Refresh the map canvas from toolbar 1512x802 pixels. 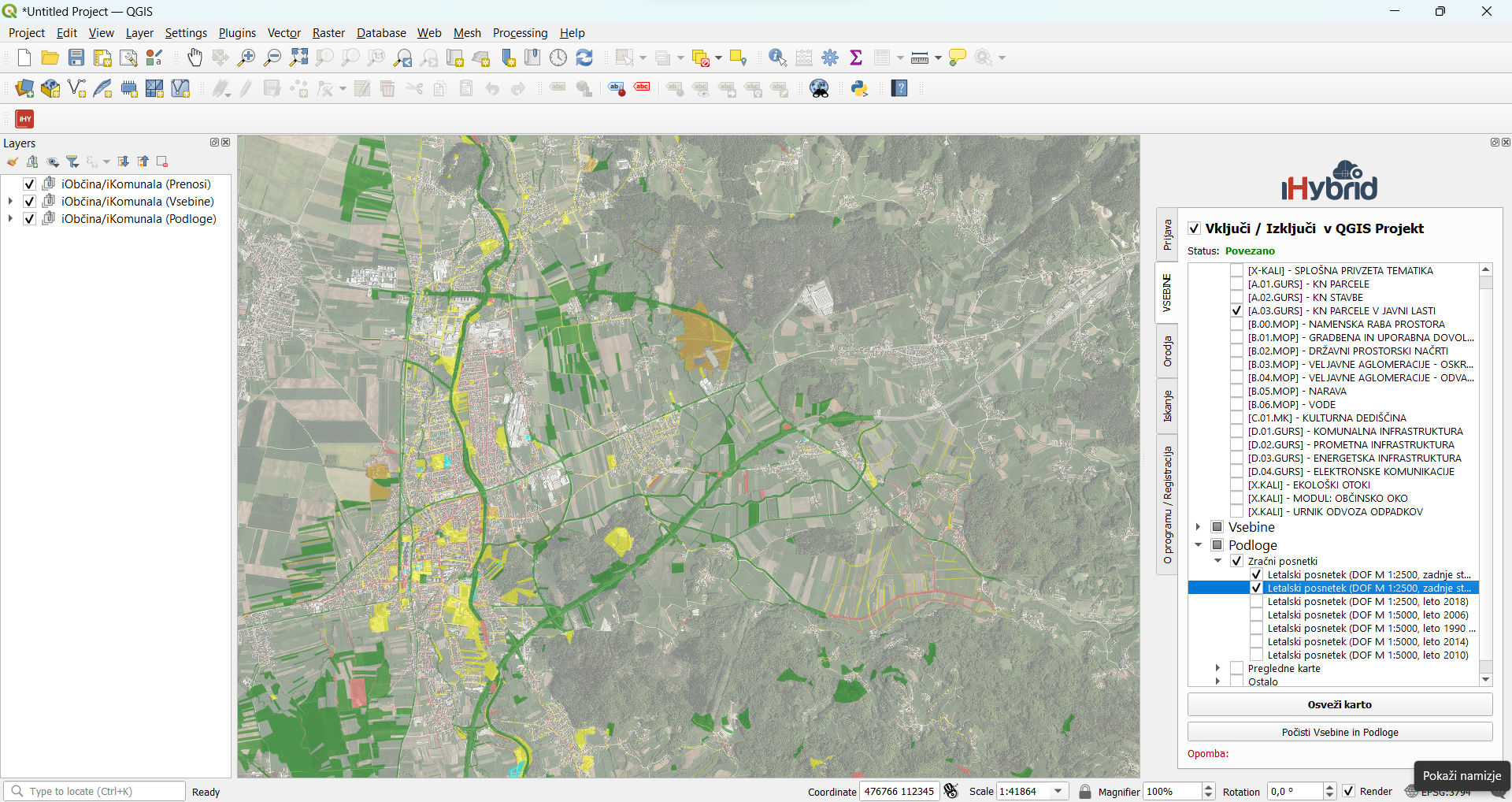(x=584, y=58)
